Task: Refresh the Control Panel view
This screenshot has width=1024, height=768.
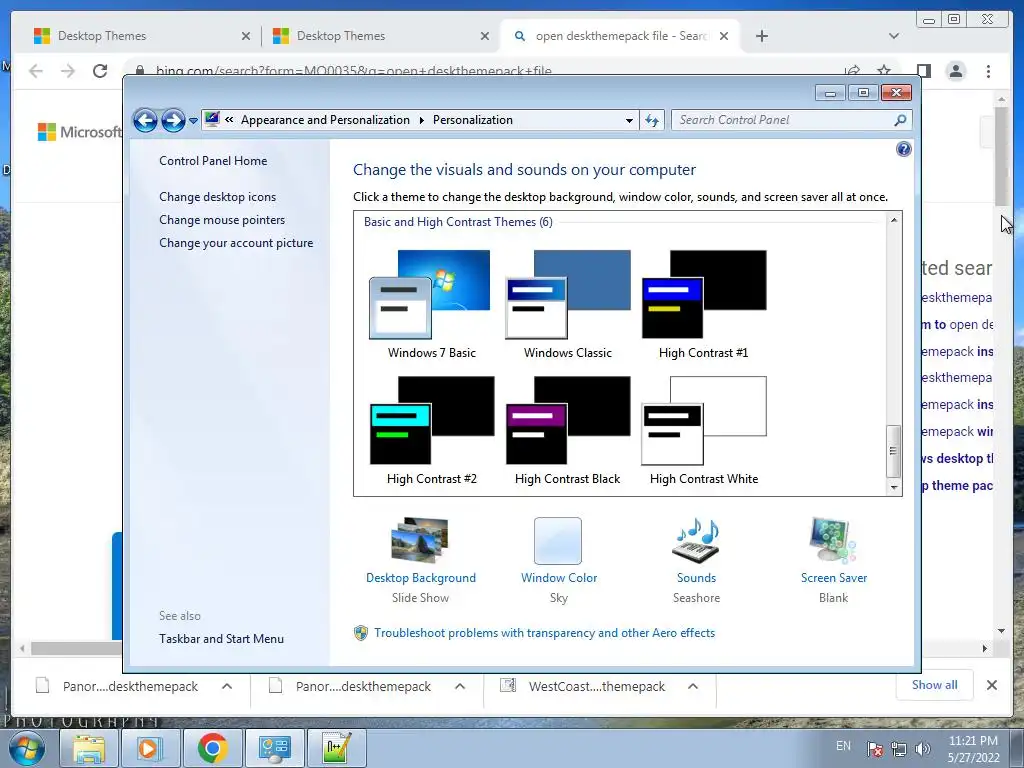Action: (x=652, y=120)
